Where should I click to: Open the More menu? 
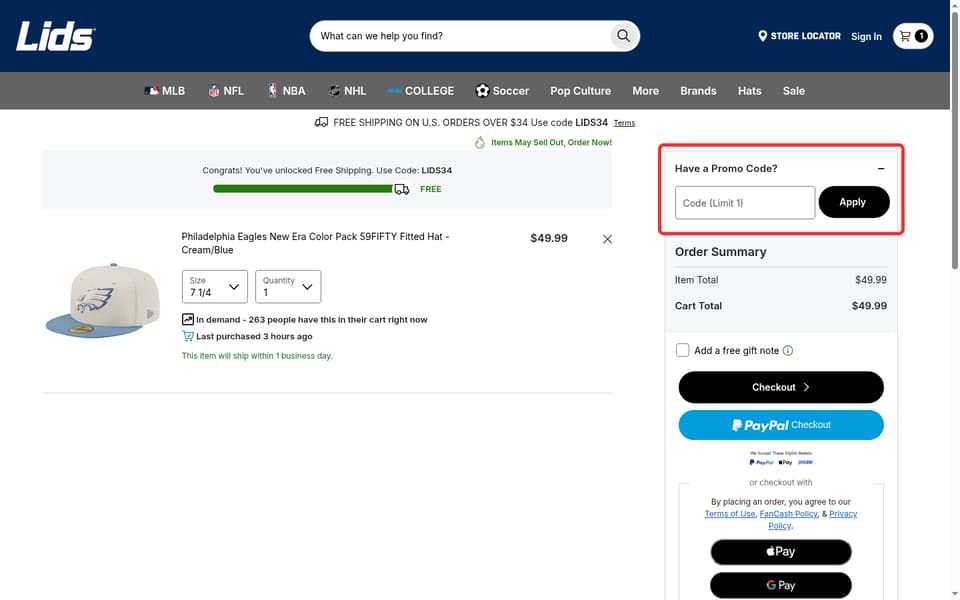(x=645, y=91)
